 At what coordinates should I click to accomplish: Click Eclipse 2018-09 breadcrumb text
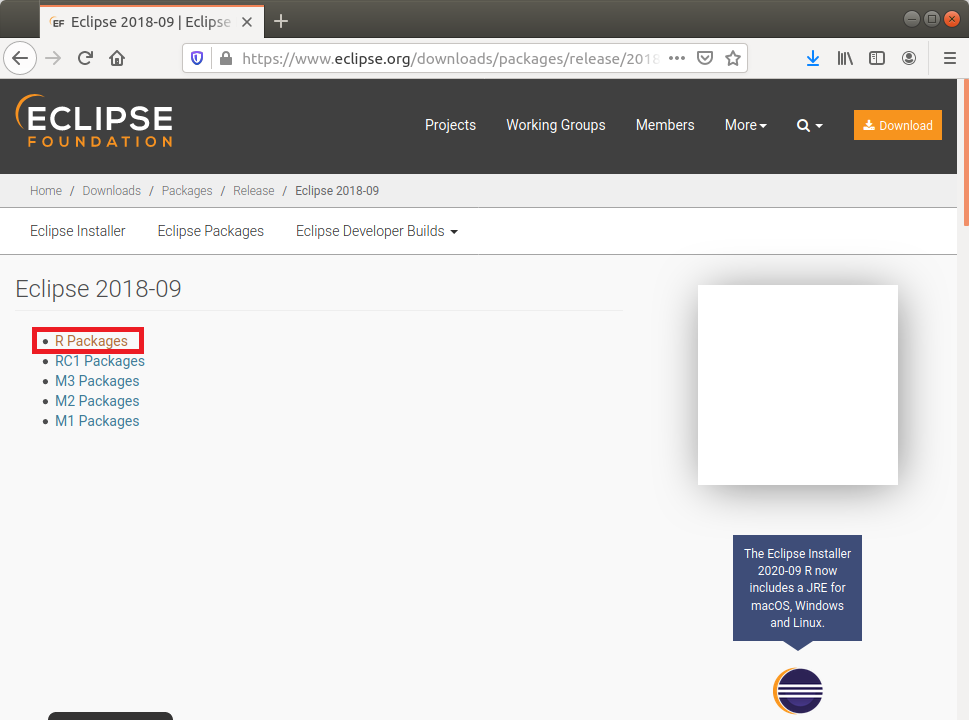[x=337, y=191]
